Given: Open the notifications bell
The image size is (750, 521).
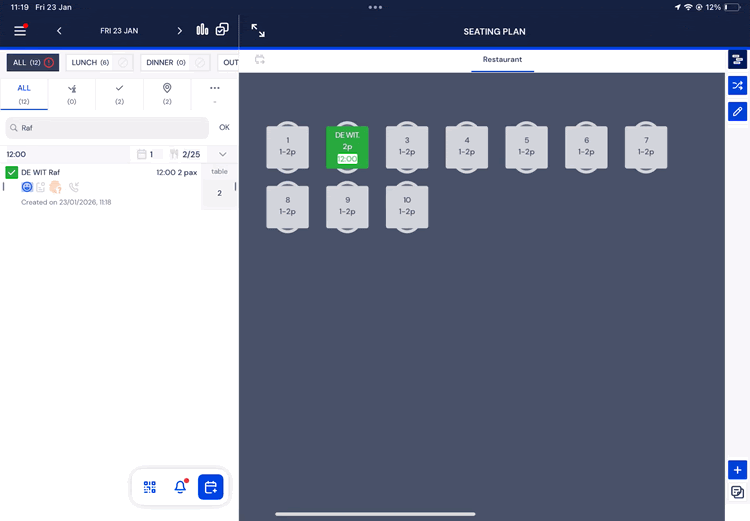Looking at the screenshot, I should [x=180, y=487].
